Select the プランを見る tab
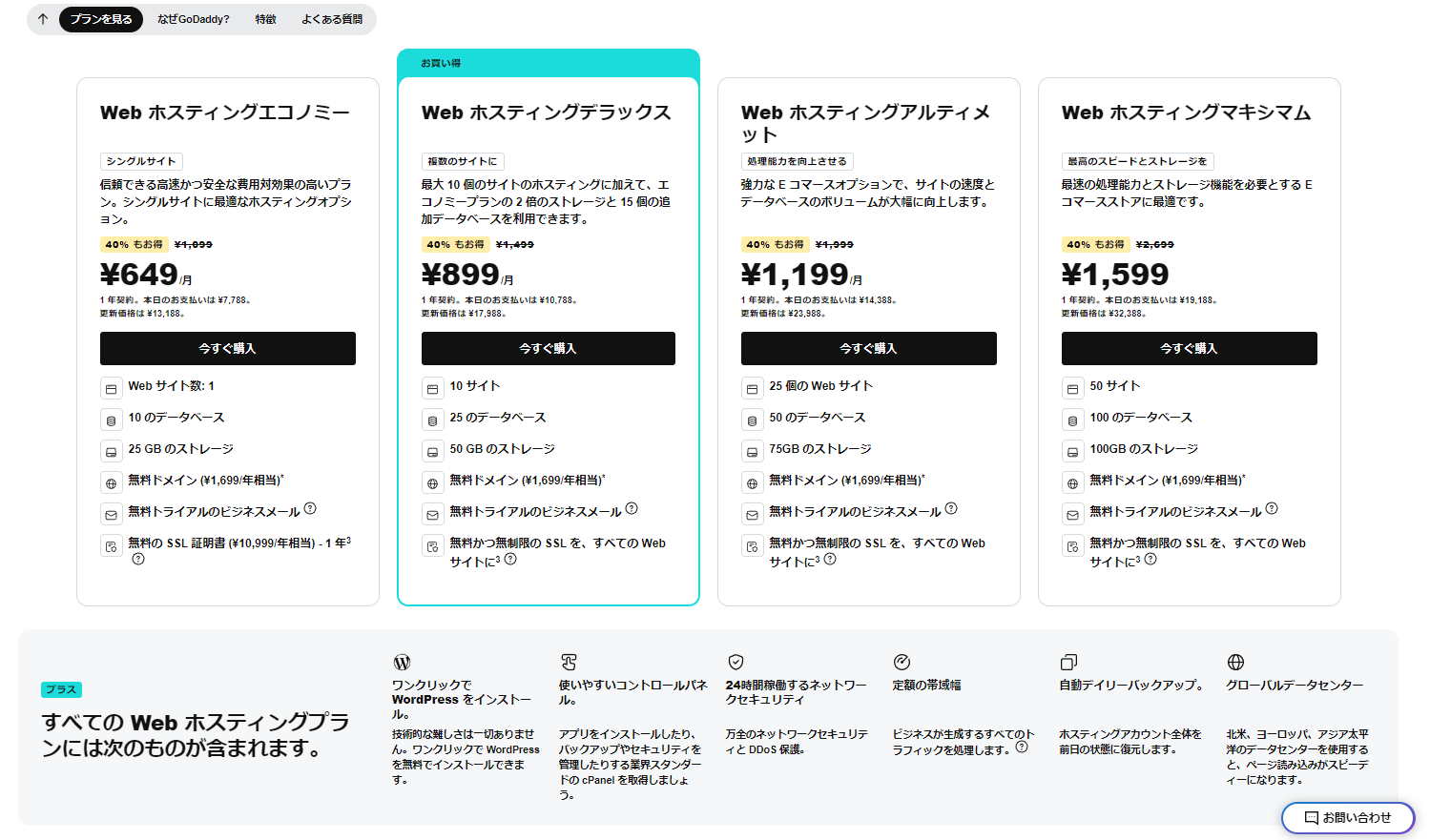The width and height of the screenshot is (1430, 840). (101, 19)
